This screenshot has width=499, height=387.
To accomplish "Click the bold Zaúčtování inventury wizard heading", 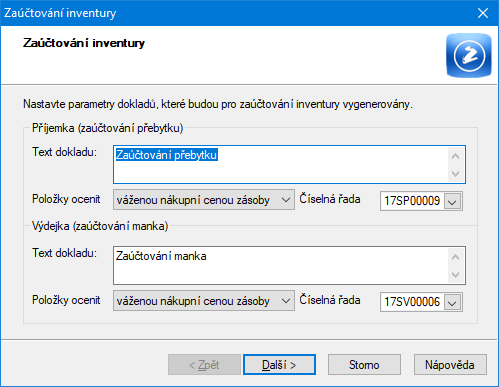I will pyautogui.click(x=84, y=43).
